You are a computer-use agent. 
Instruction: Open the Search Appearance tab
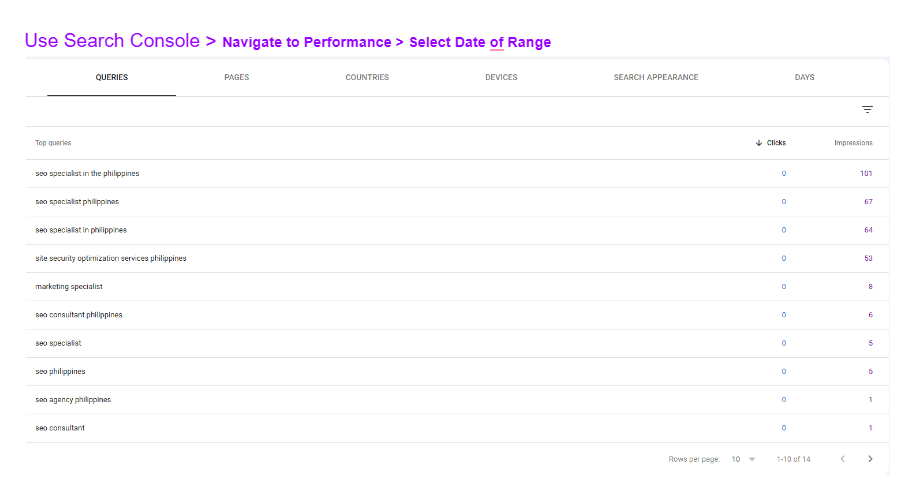[656, 77]
